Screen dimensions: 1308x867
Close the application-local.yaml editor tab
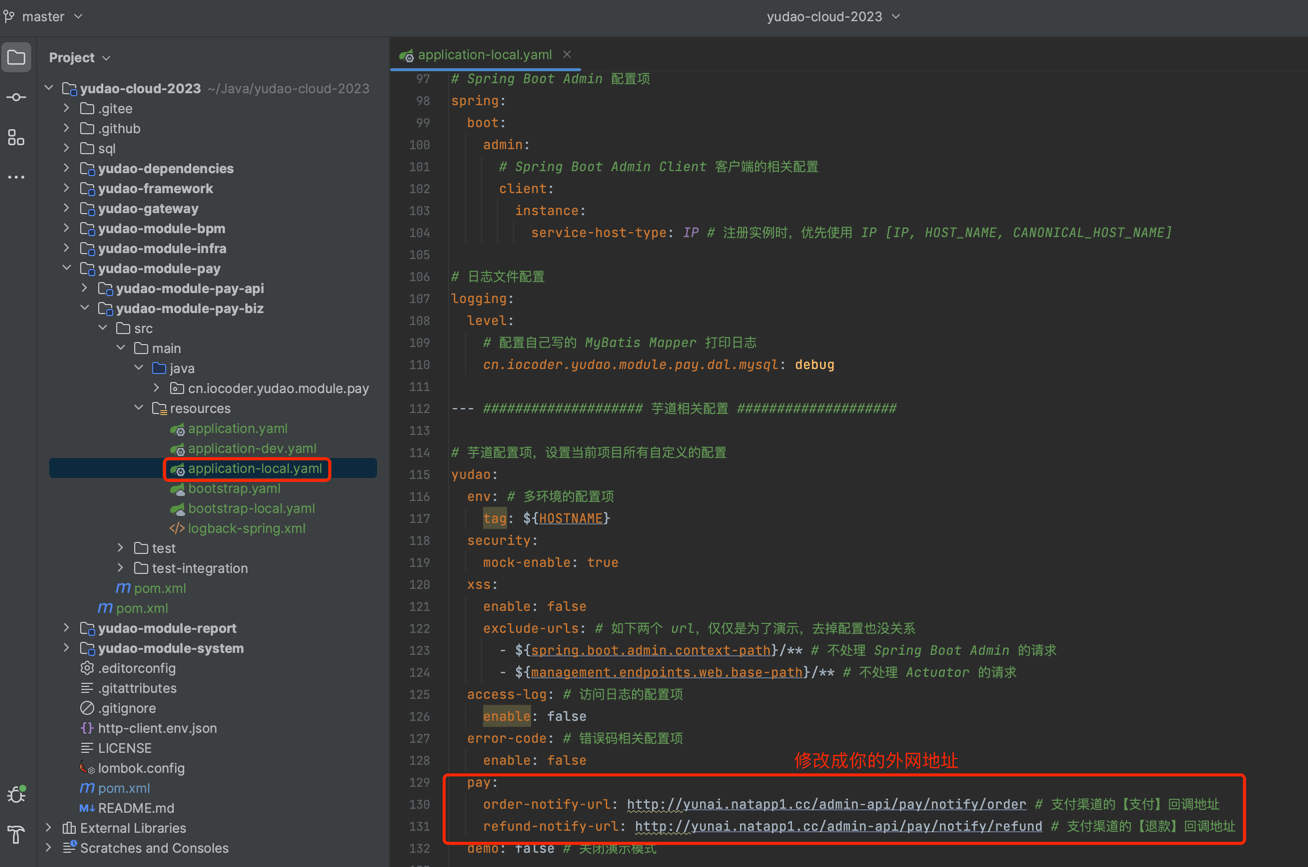[x=567, y=55]
